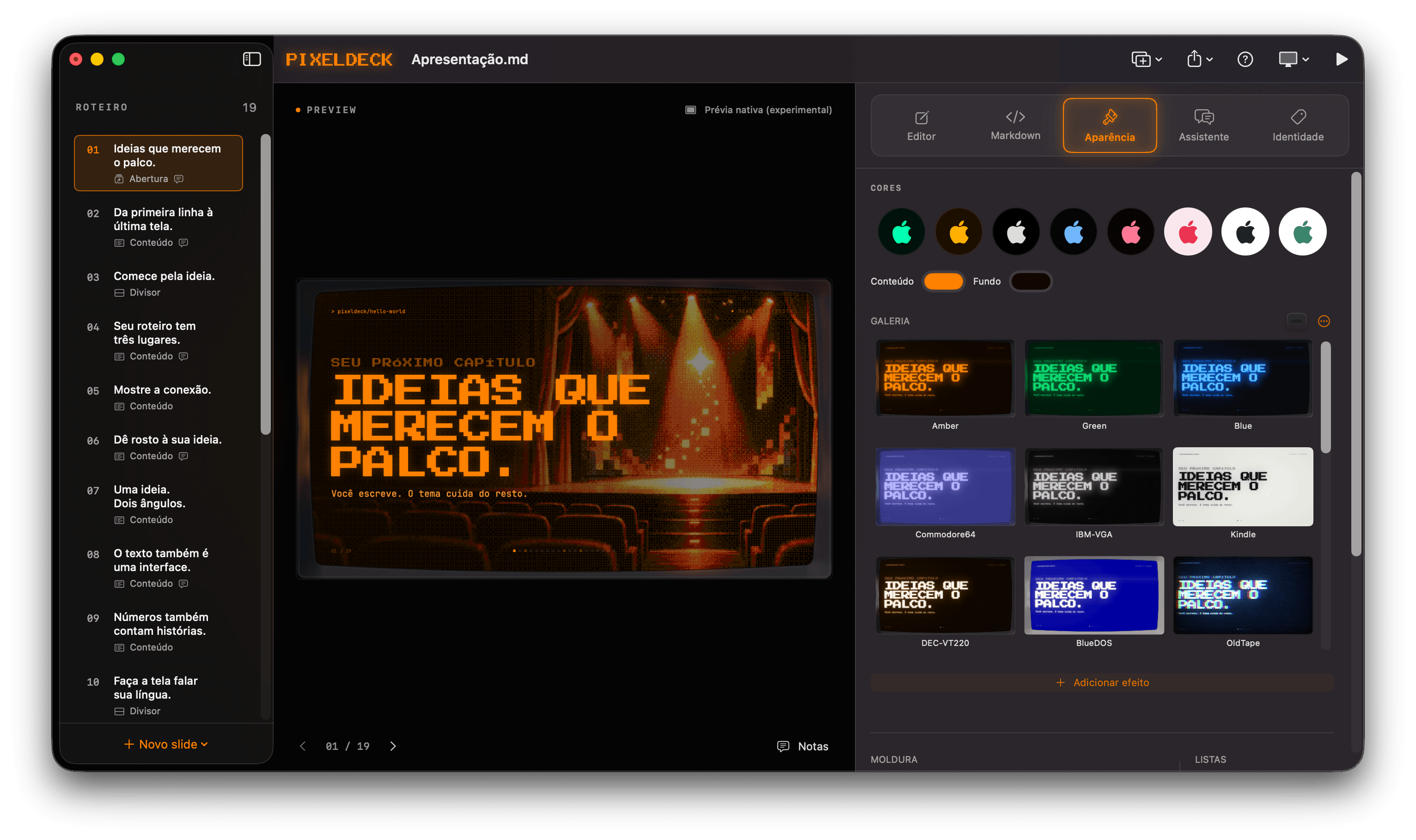Go to the next slide arrow
The image size is (1416, 840).
click(393, 746)
